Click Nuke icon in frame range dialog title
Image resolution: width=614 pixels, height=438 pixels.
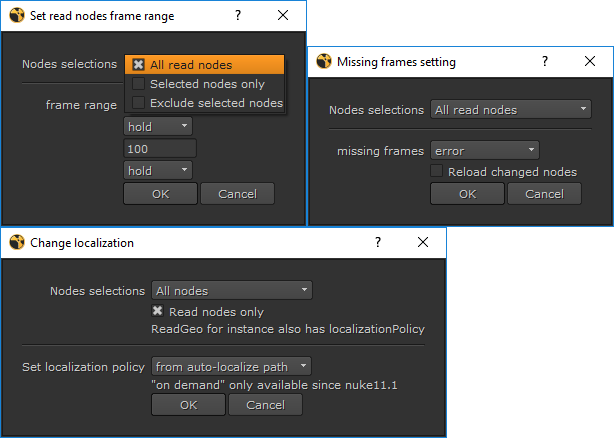tap(16, 16)
